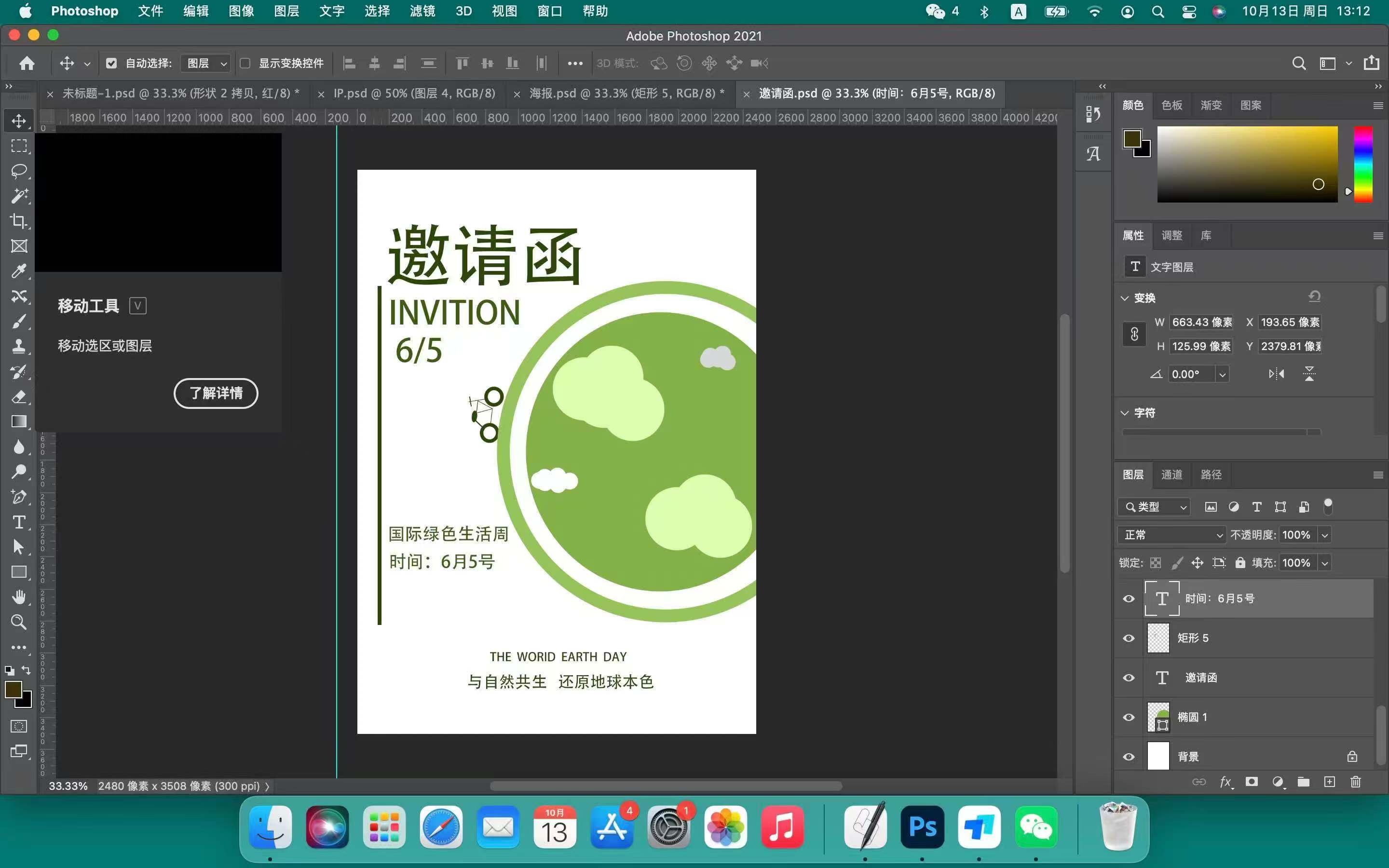Select the Zoom tool in toolbar
This screenshot has height=868, width=1389.
click(x=19, y=622)
